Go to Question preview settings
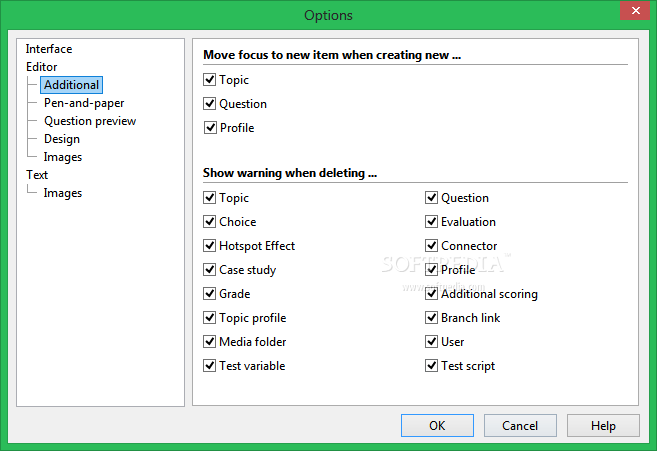This screenshot has height=451, width=657. 90,121
